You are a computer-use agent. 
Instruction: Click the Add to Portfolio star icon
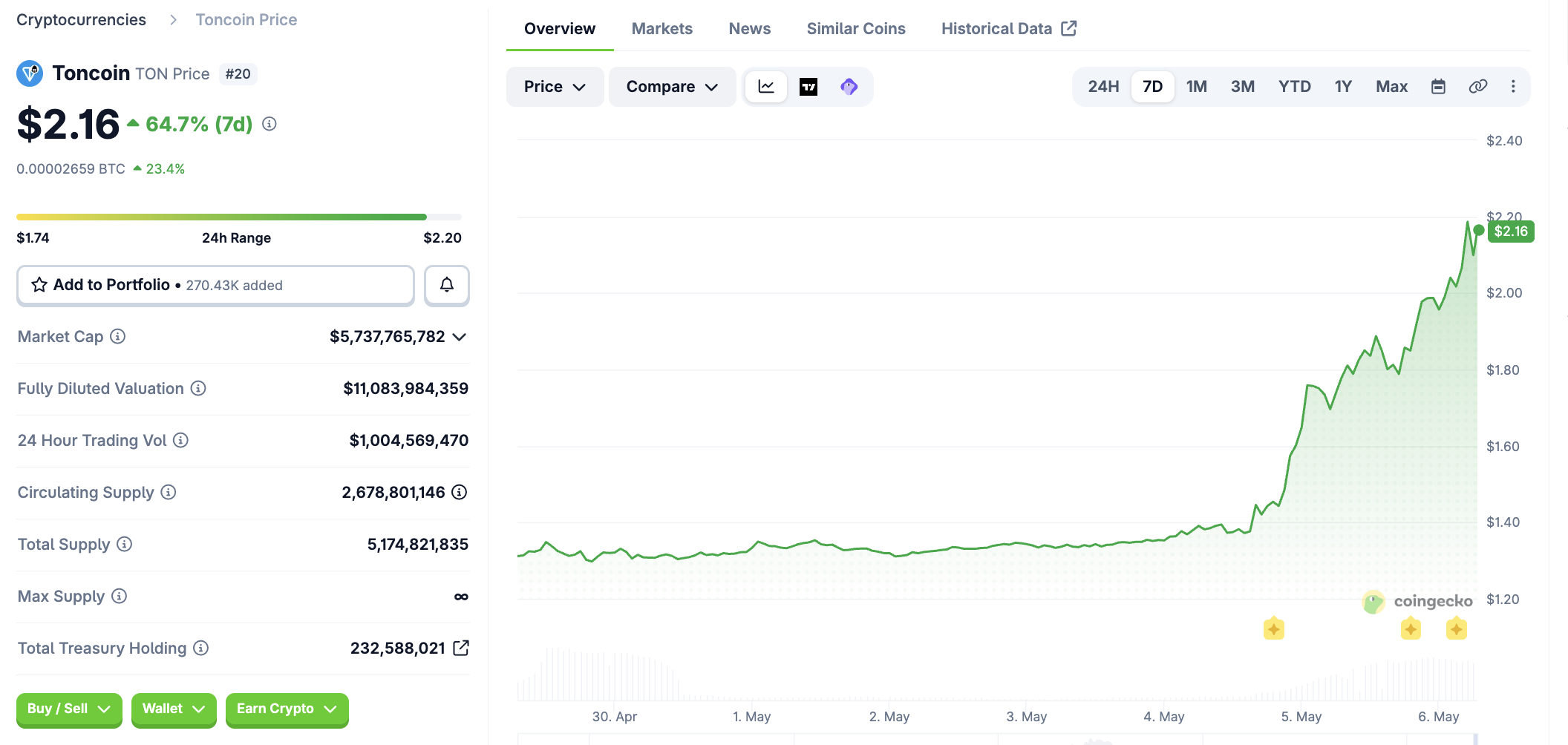(39, 285)
